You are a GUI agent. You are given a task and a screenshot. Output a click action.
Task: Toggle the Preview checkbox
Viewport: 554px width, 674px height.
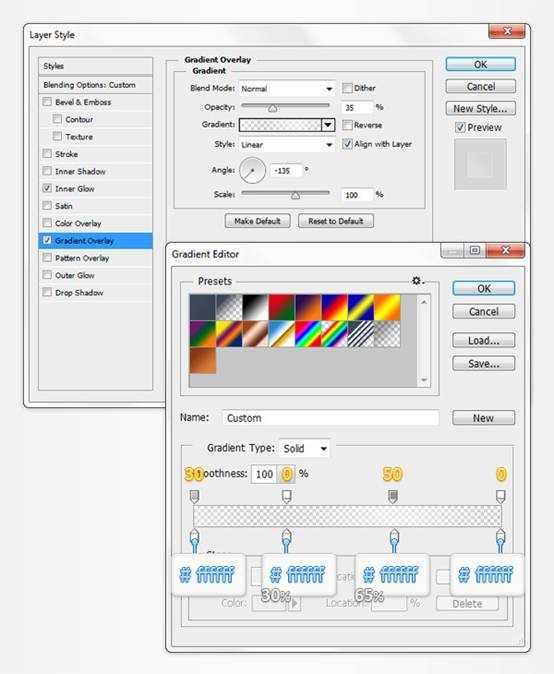pyautogui.click(x=460, y=128)
